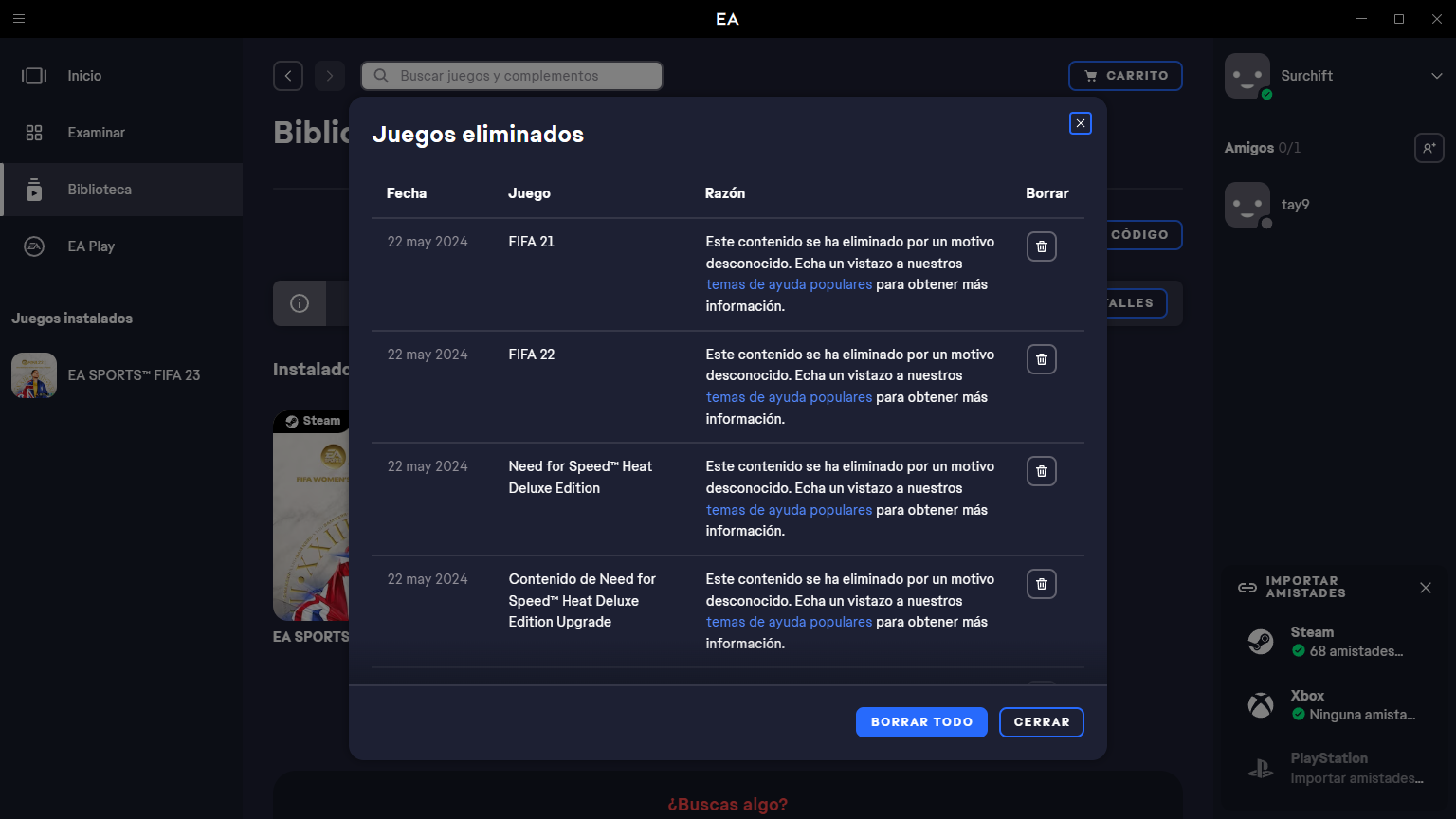Open Examinar in sidebar
Viewport: 1456px width, 819px height.
(x=121, y=133)
